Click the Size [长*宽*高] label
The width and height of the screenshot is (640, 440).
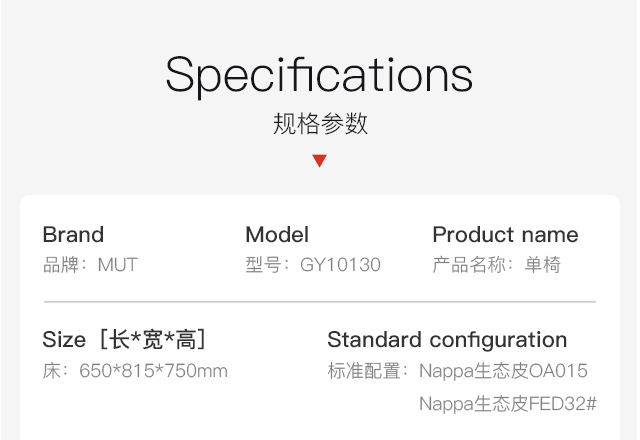tap(124, 340)
